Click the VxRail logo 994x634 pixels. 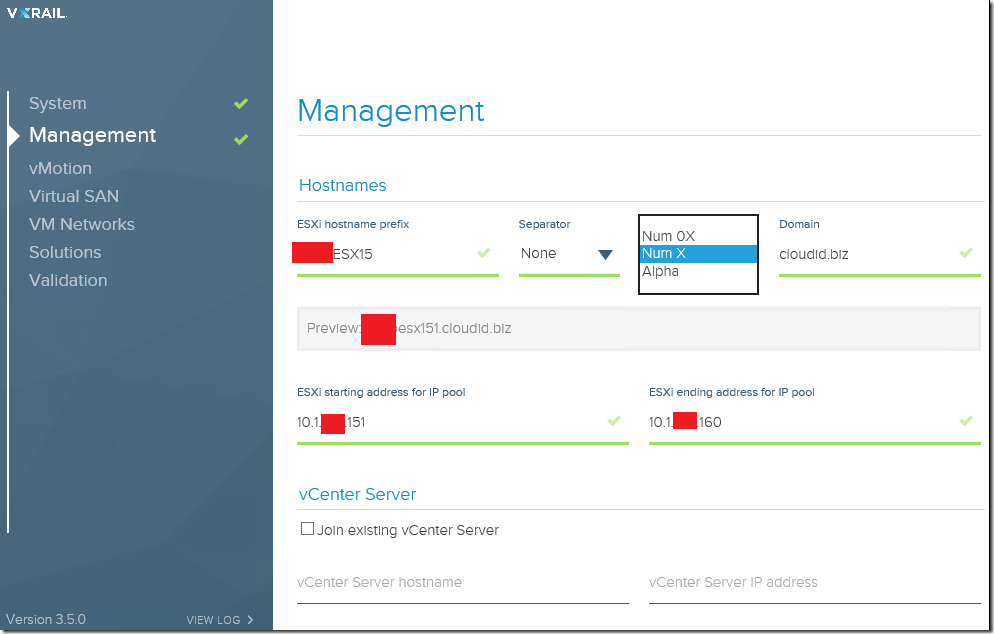pyautogui.click(x=37, y=13)
